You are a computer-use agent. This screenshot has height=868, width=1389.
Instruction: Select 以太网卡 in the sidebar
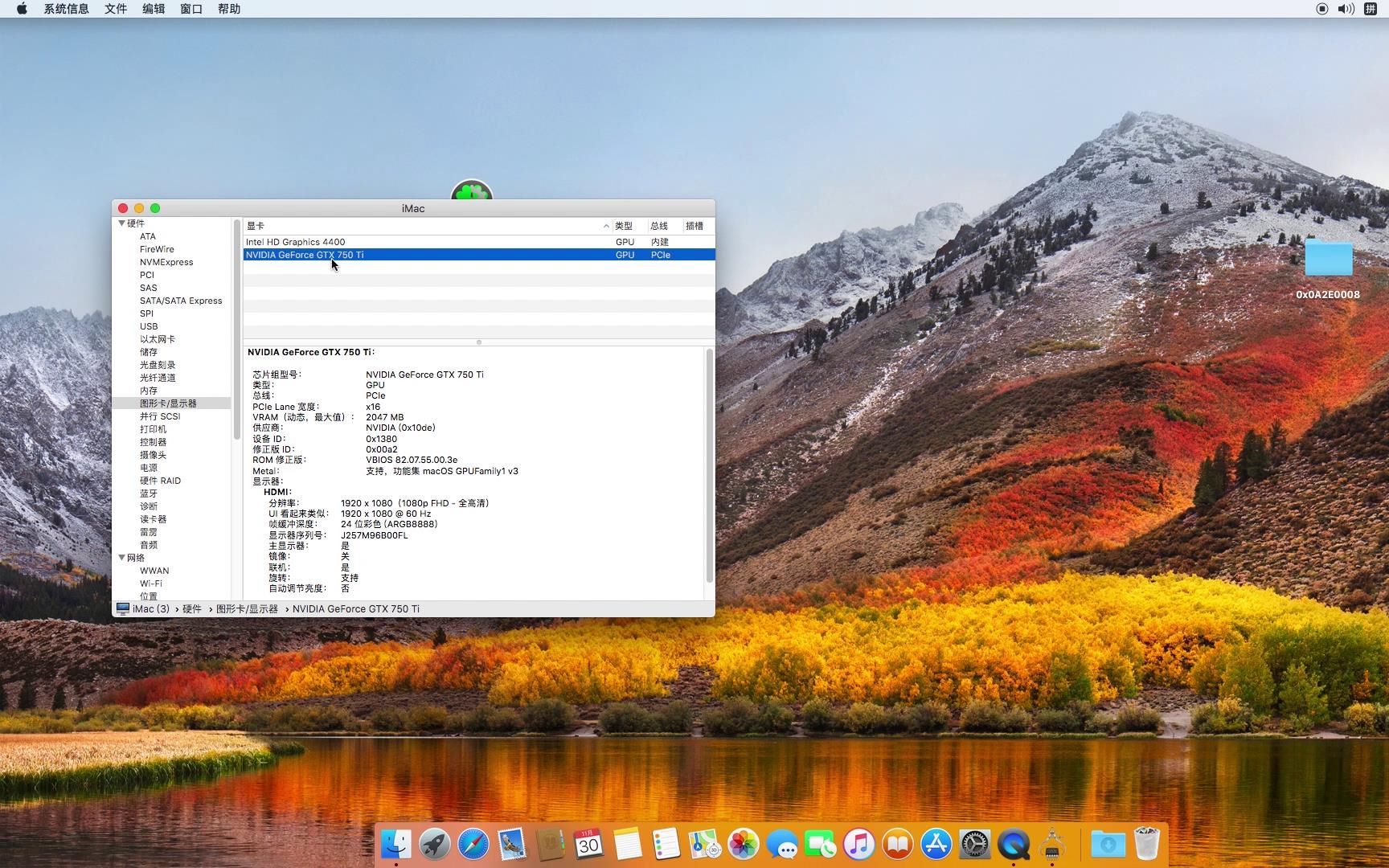coord(158,339)
